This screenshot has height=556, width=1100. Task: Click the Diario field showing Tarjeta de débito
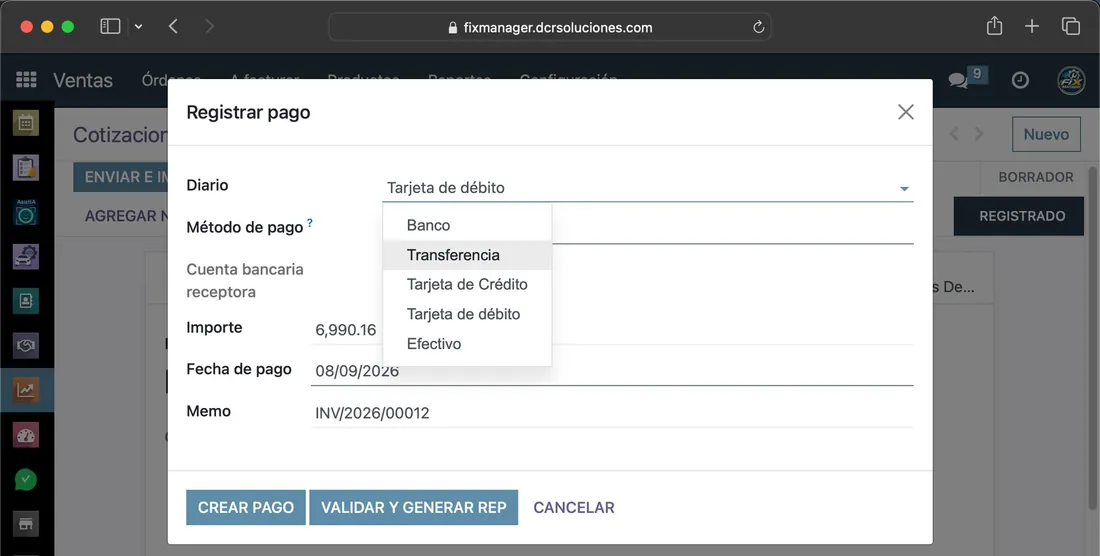pos(648,188)
